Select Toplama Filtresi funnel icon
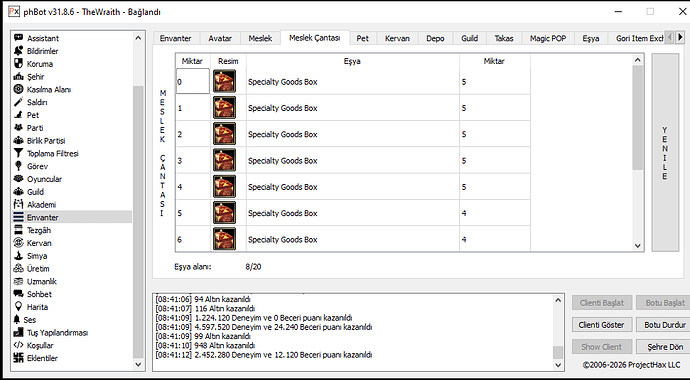 18,153
